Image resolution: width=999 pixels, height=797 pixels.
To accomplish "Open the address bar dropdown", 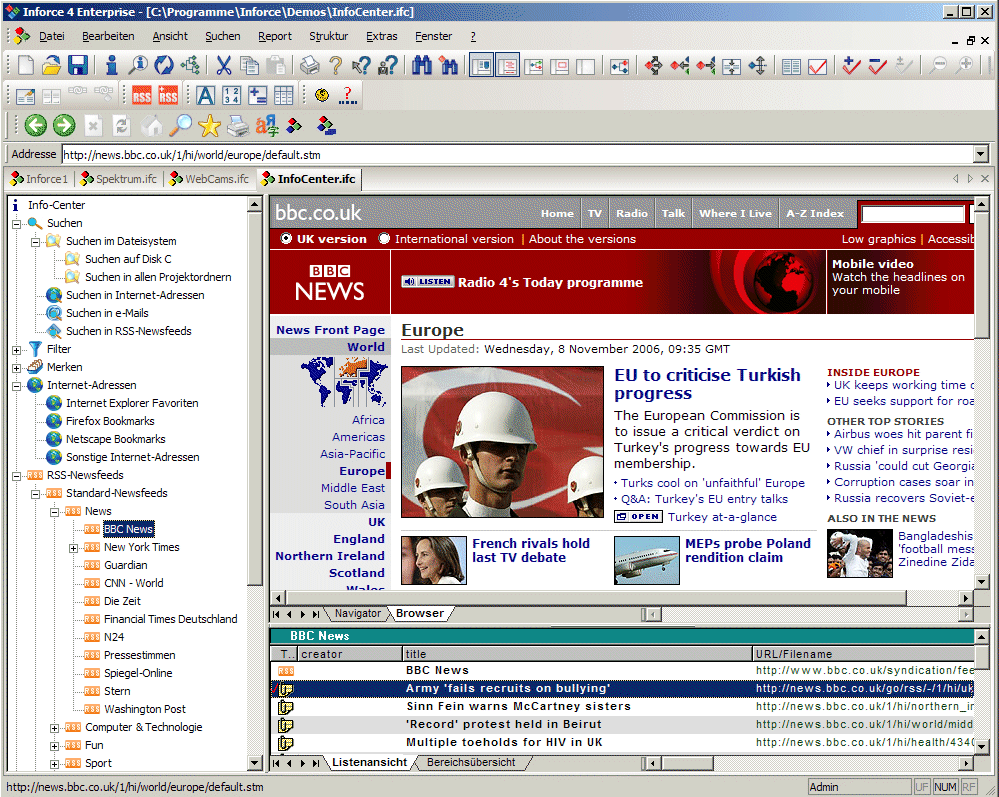I will [x=981, y=154].
